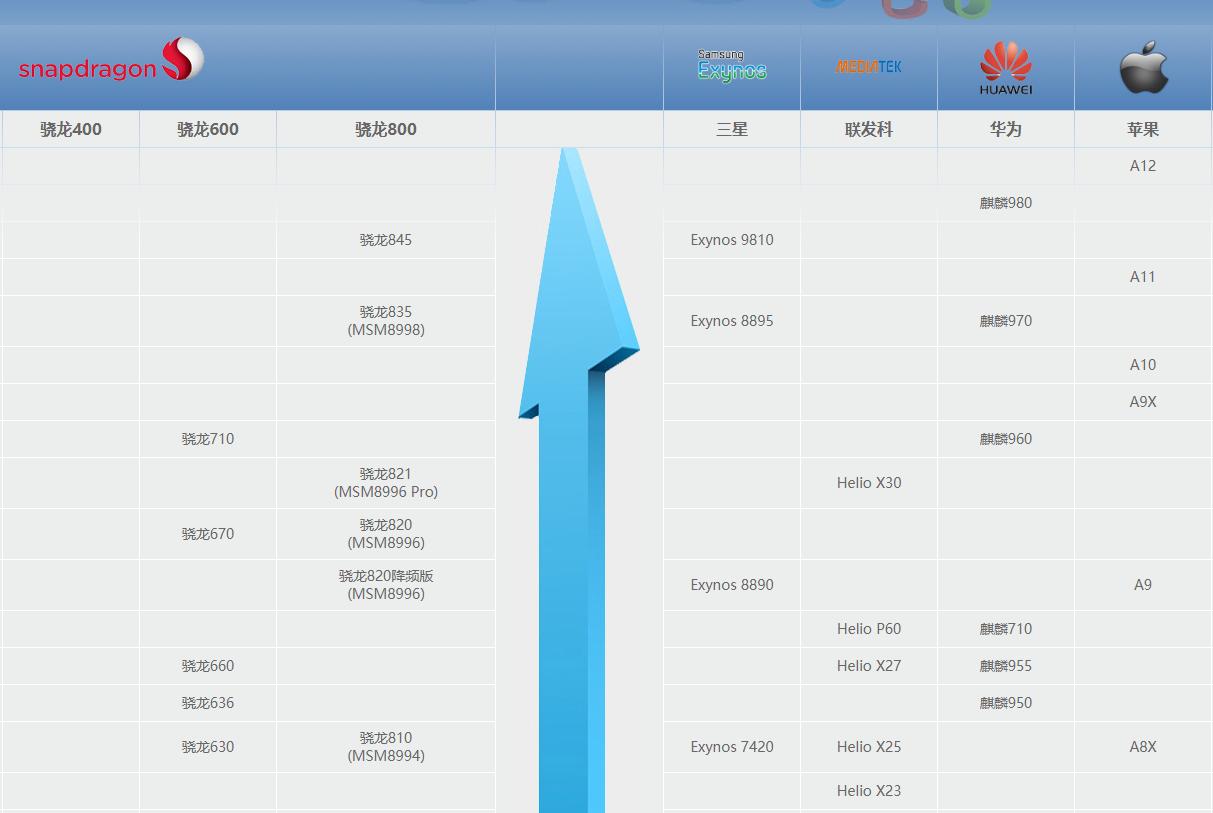Select the 骁龙400 column header
The image size is (1213, 813).
click(x=69, y=128)
